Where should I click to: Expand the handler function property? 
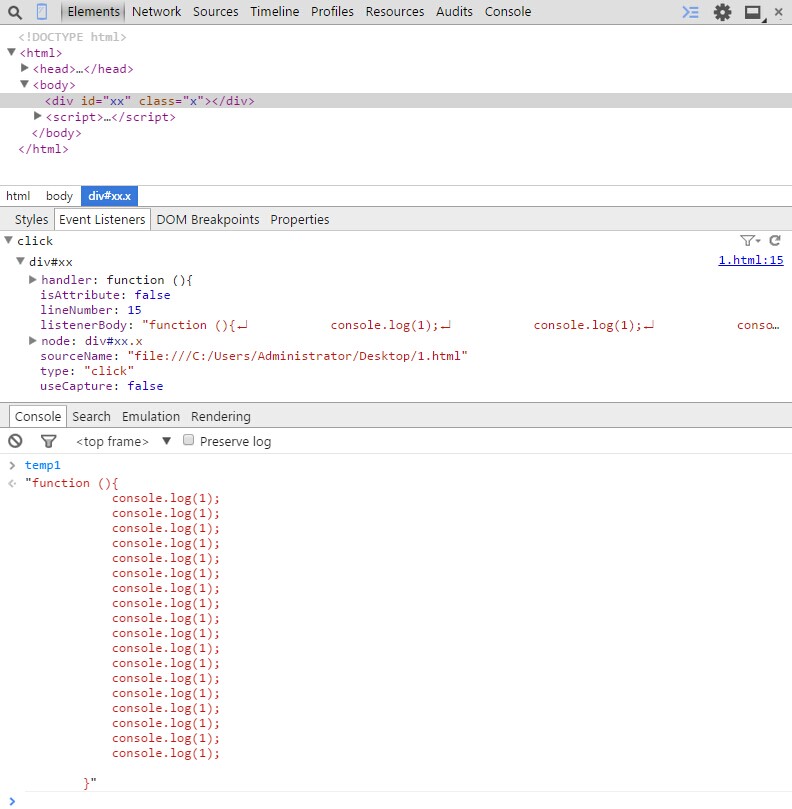[32, 280]
